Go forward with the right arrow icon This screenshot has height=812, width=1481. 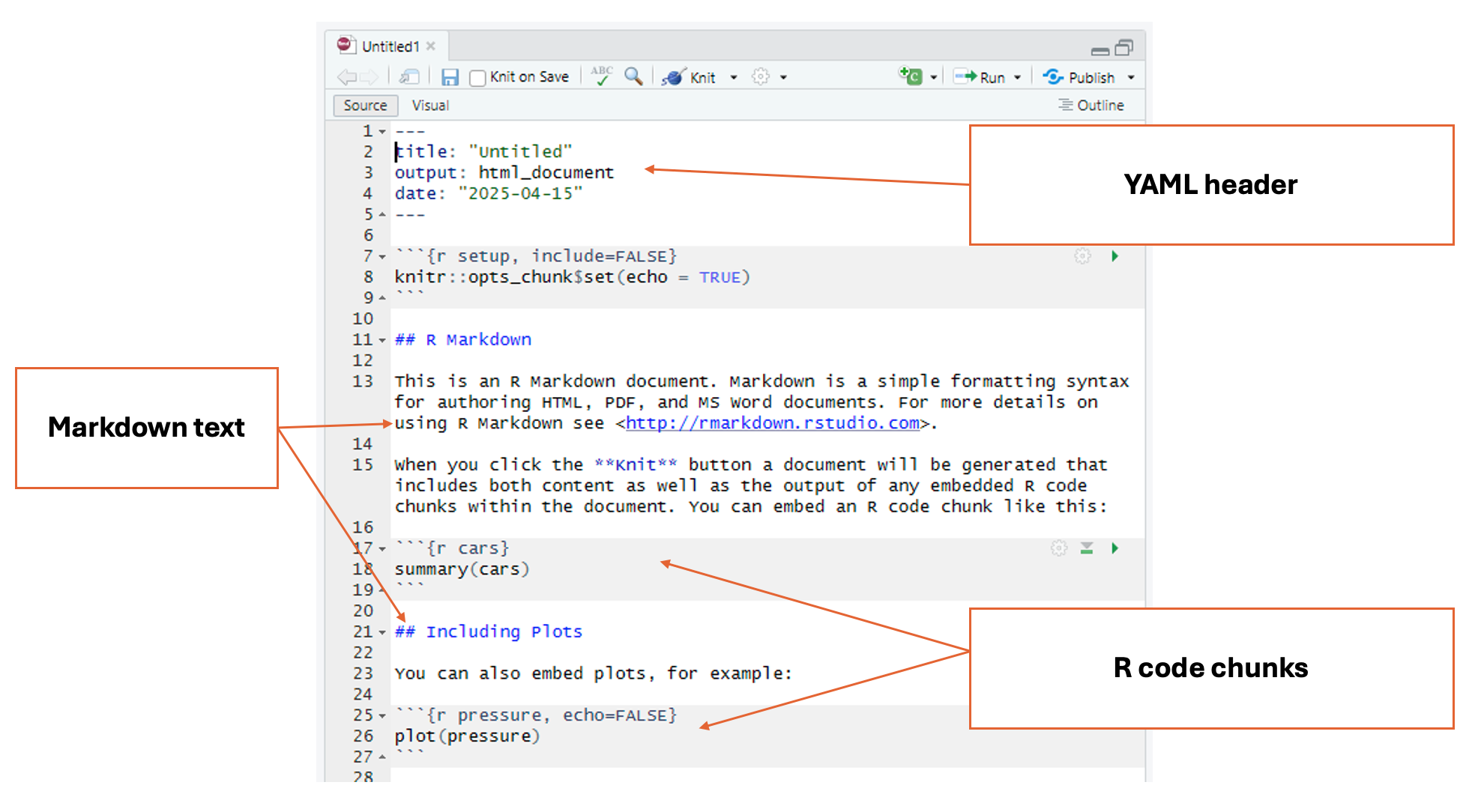[x=369, y=77]
